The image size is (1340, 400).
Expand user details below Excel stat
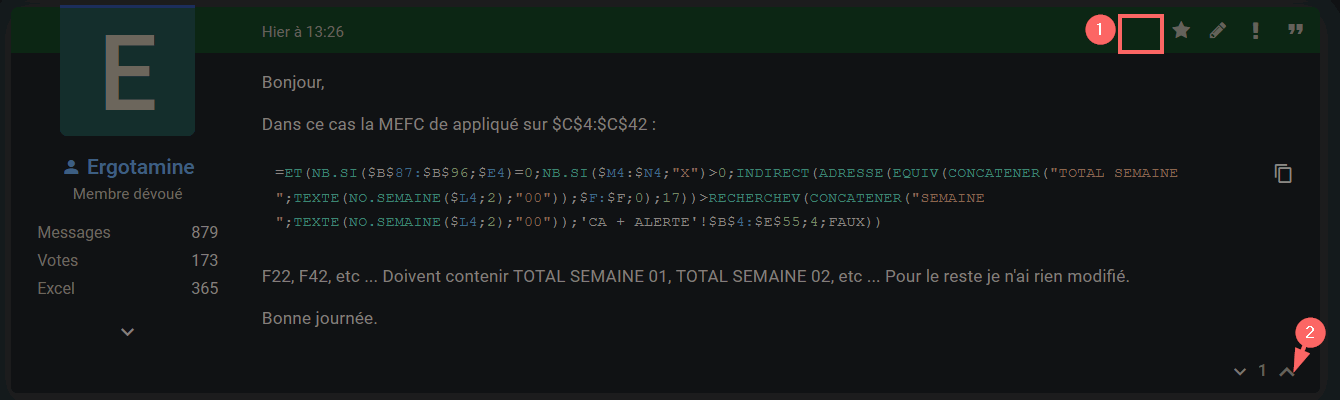tap(127, 331)
